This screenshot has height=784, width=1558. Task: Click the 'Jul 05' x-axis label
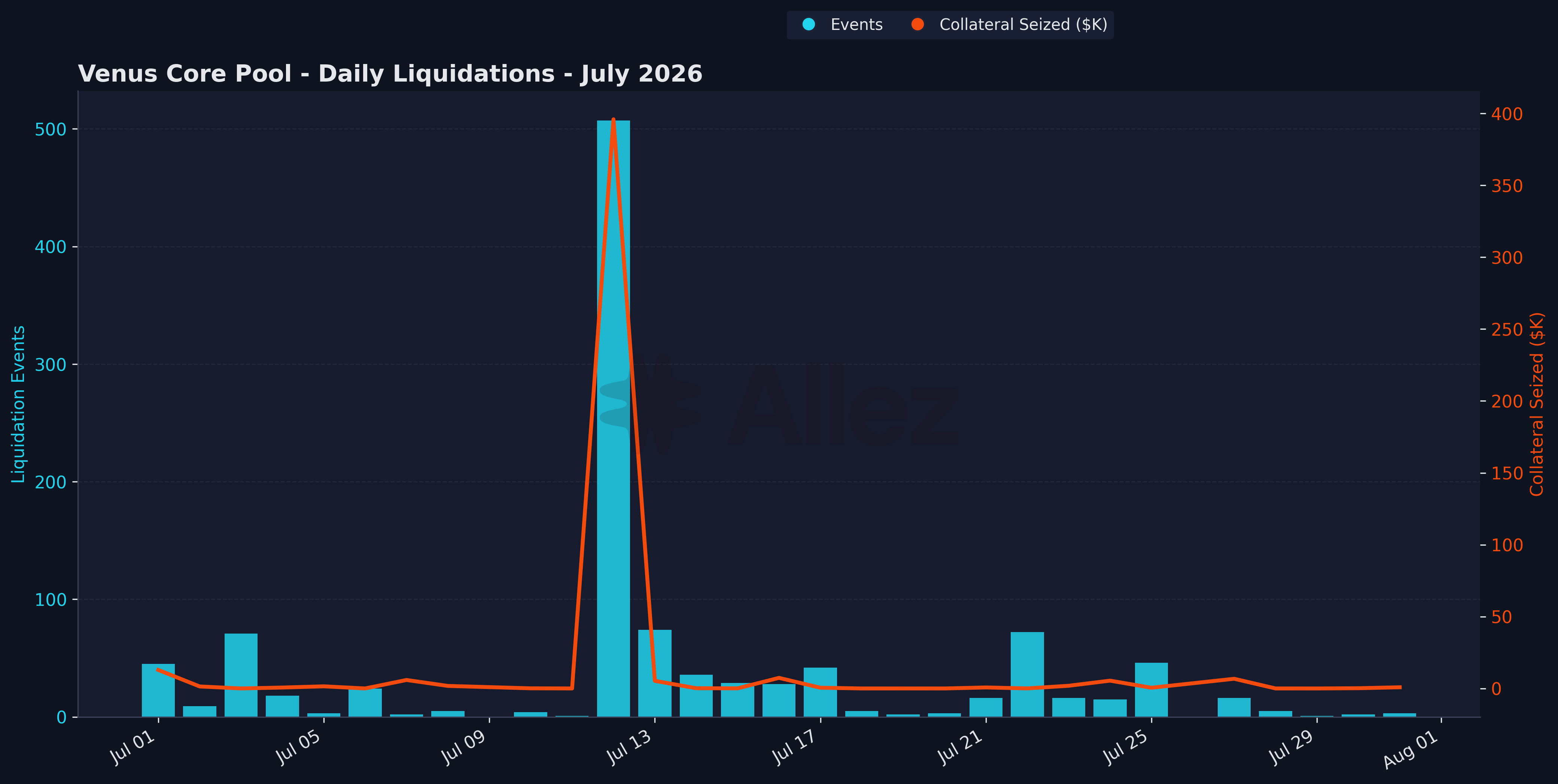click(298, 747)
